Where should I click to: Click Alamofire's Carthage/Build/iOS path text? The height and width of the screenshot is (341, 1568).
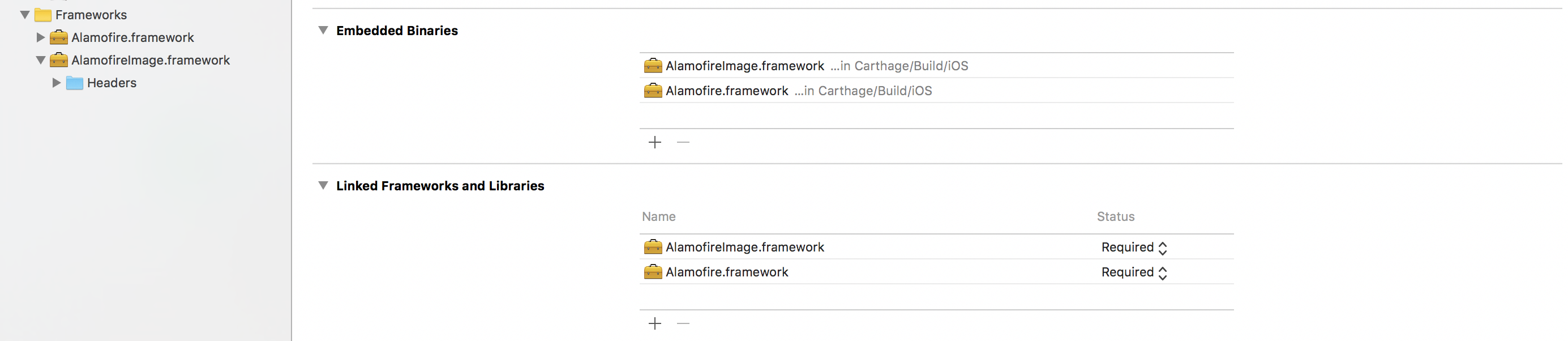click(x=863, y=91)
